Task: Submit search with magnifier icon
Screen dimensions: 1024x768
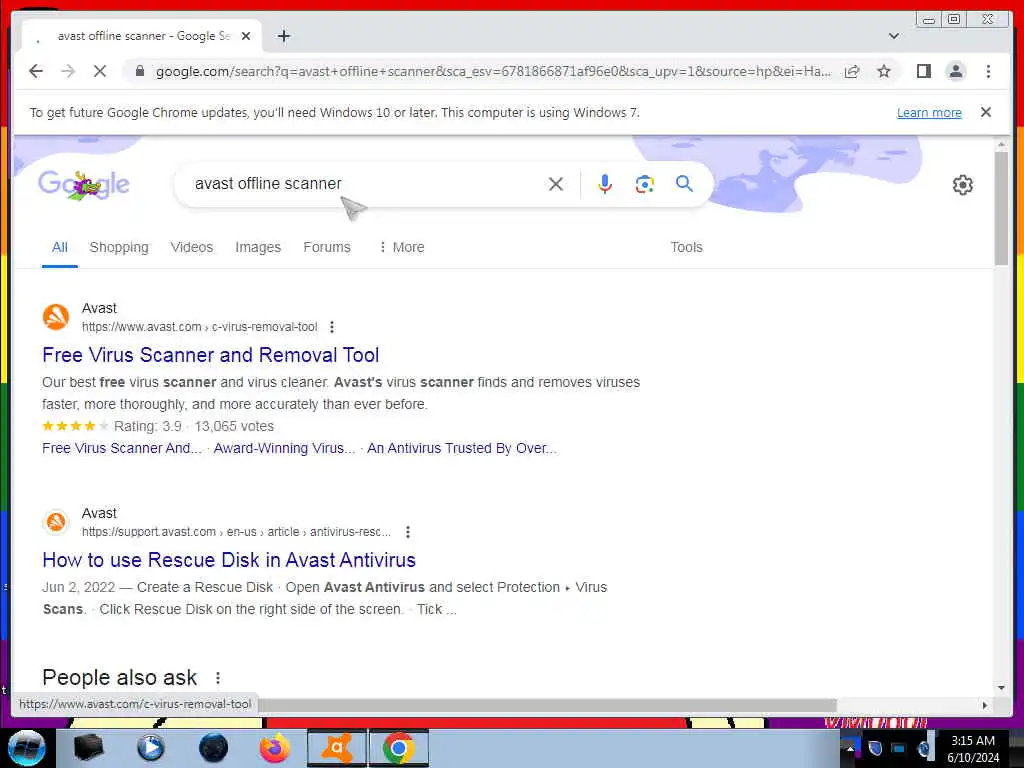Action: click(684, 184)
